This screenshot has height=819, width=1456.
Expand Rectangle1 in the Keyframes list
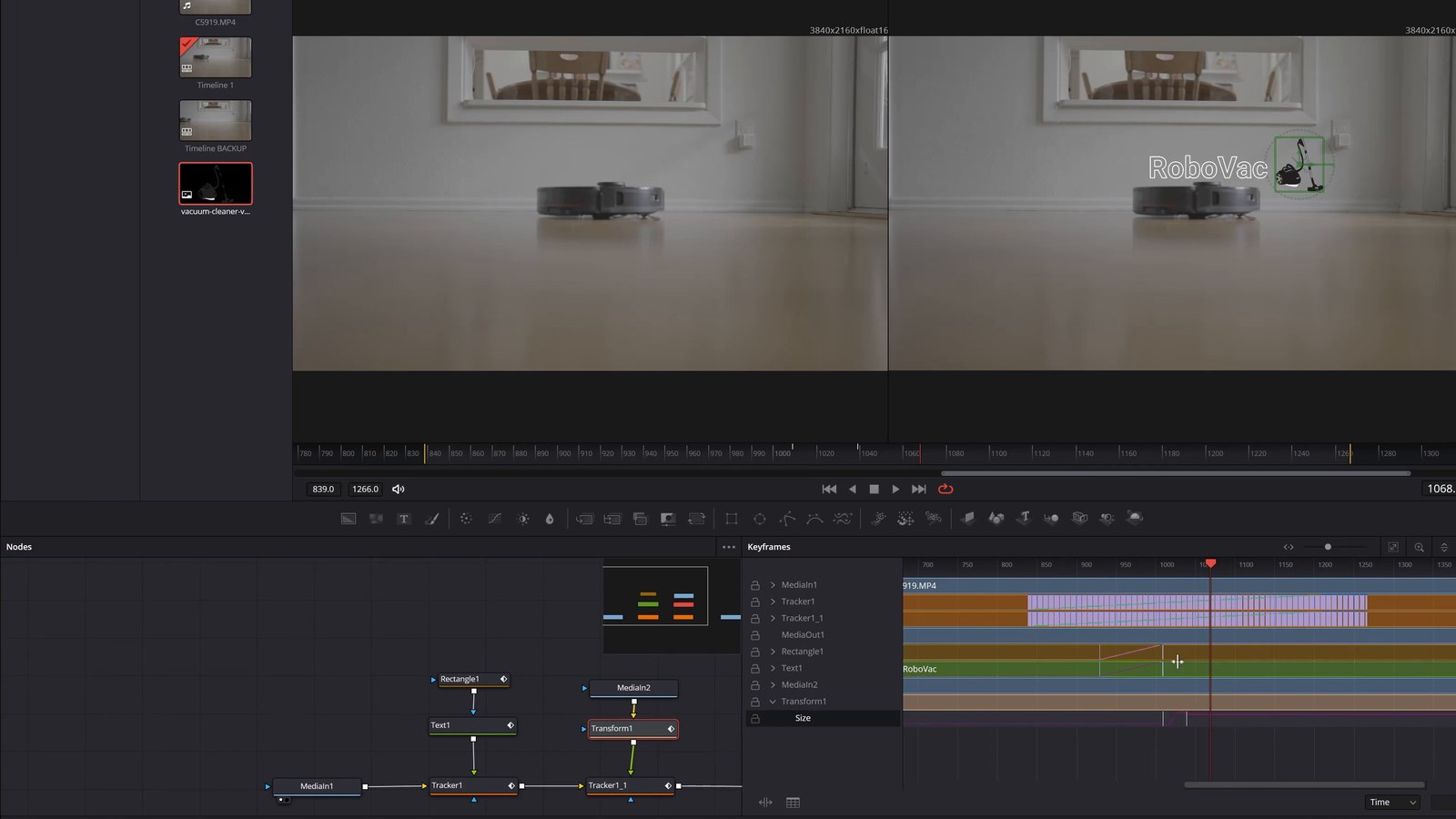(x=773, y=652)
